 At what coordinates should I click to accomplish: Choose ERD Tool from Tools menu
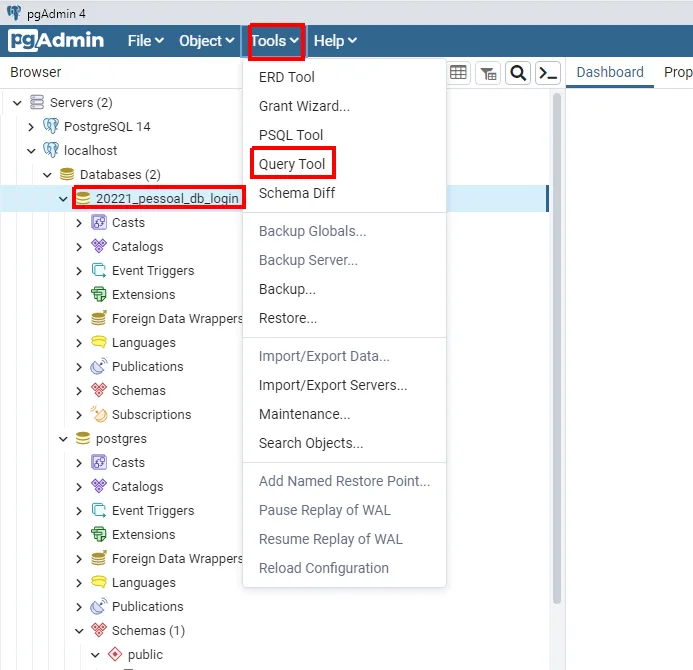pos(287,77)
